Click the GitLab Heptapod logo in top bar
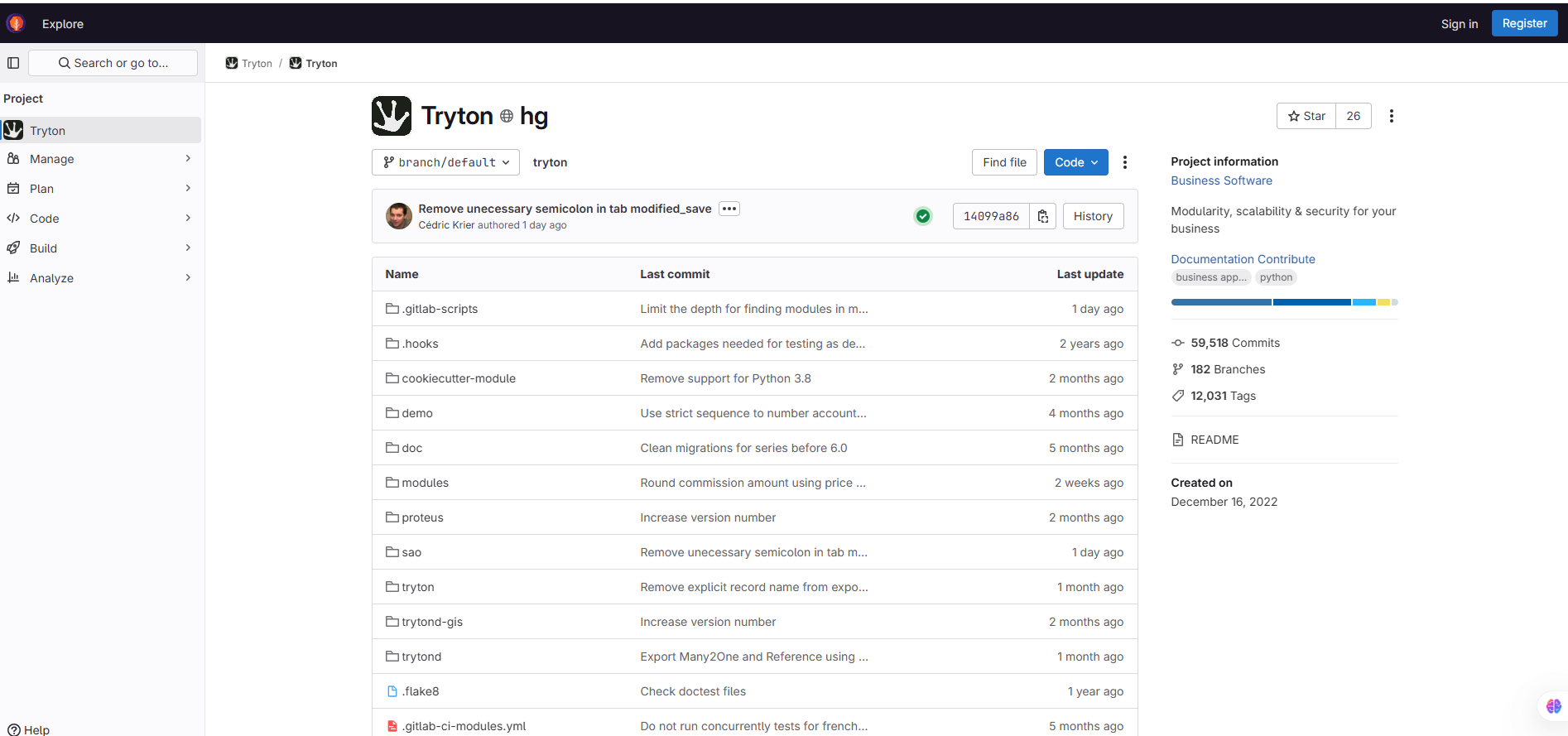Image resolution: width=1568 pixels, height=736 pixels. click(15, 23)
